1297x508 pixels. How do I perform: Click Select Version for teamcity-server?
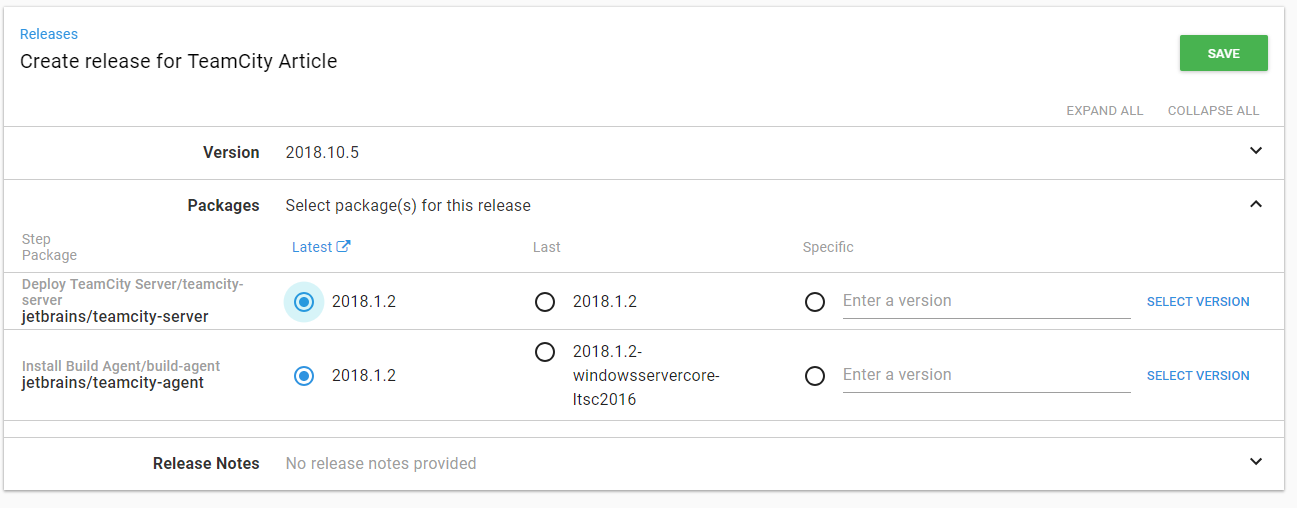[1197, 302]
